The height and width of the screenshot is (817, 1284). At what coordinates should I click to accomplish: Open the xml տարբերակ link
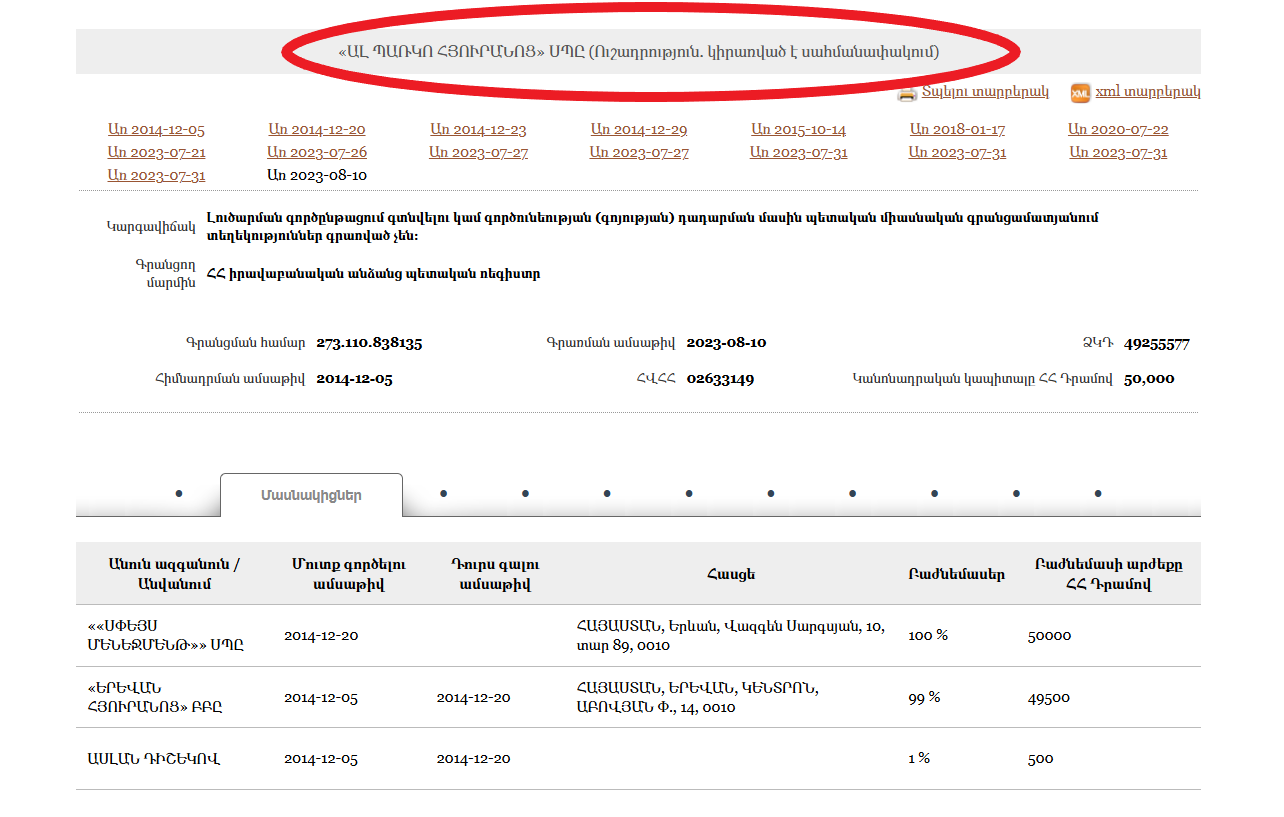click(x=1147, y=92)
